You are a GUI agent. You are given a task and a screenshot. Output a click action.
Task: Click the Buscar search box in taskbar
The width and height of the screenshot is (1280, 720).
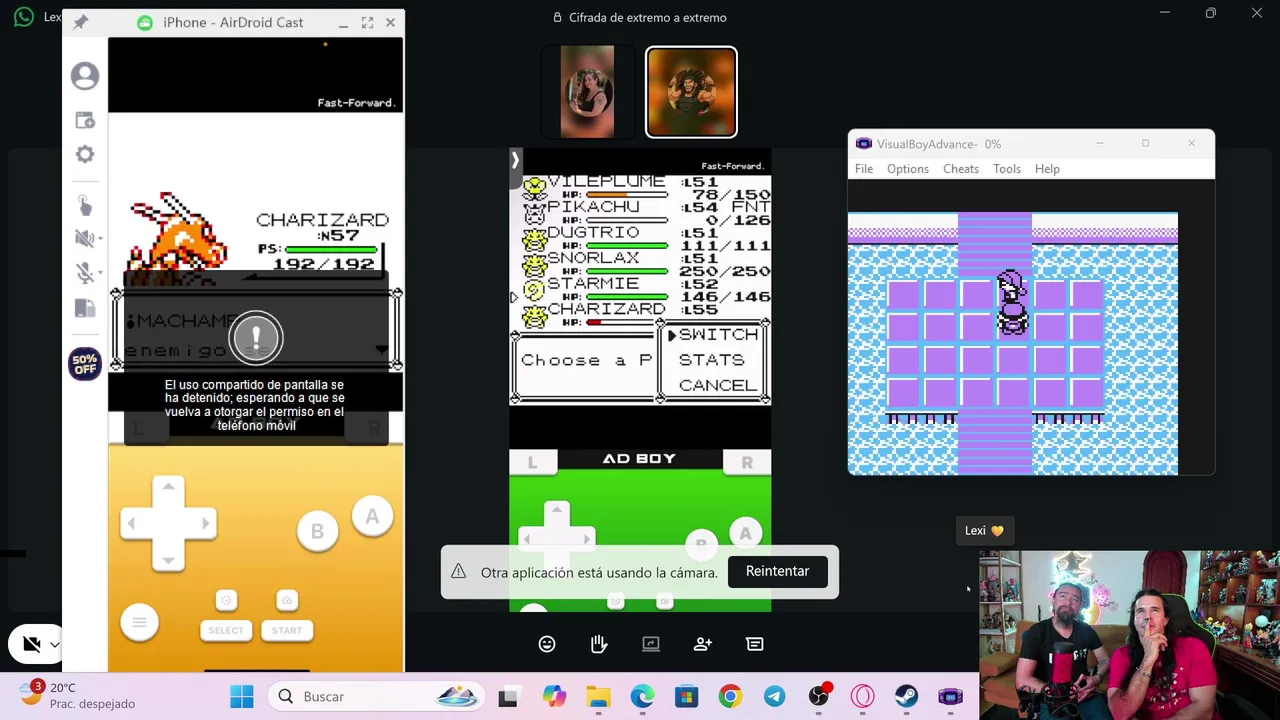(377, 696)
